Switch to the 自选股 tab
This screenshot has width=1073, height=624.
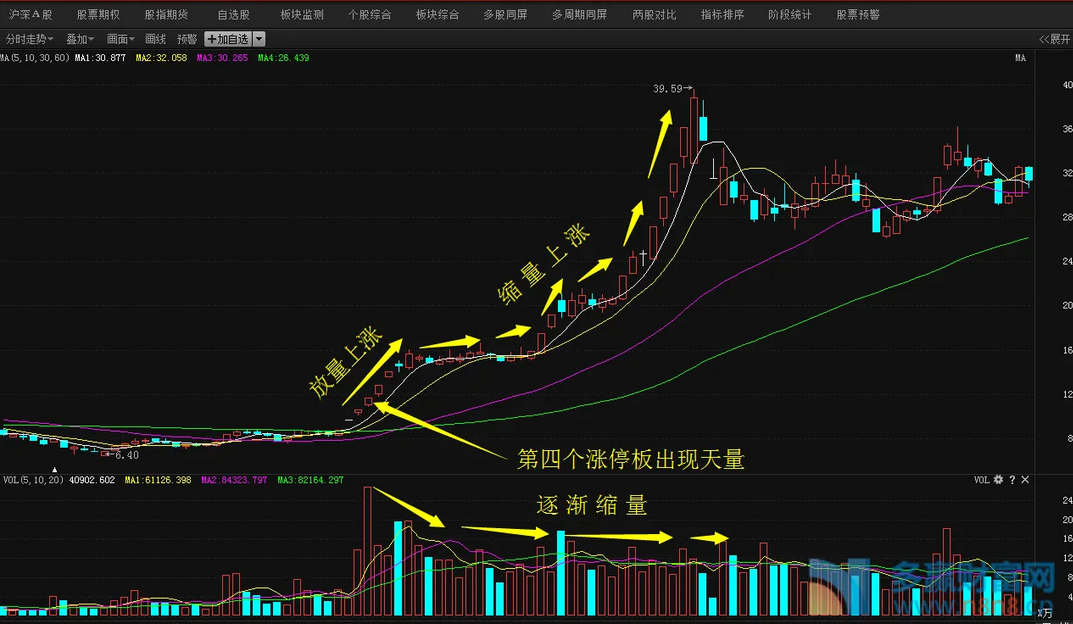(x=233, y=14)
